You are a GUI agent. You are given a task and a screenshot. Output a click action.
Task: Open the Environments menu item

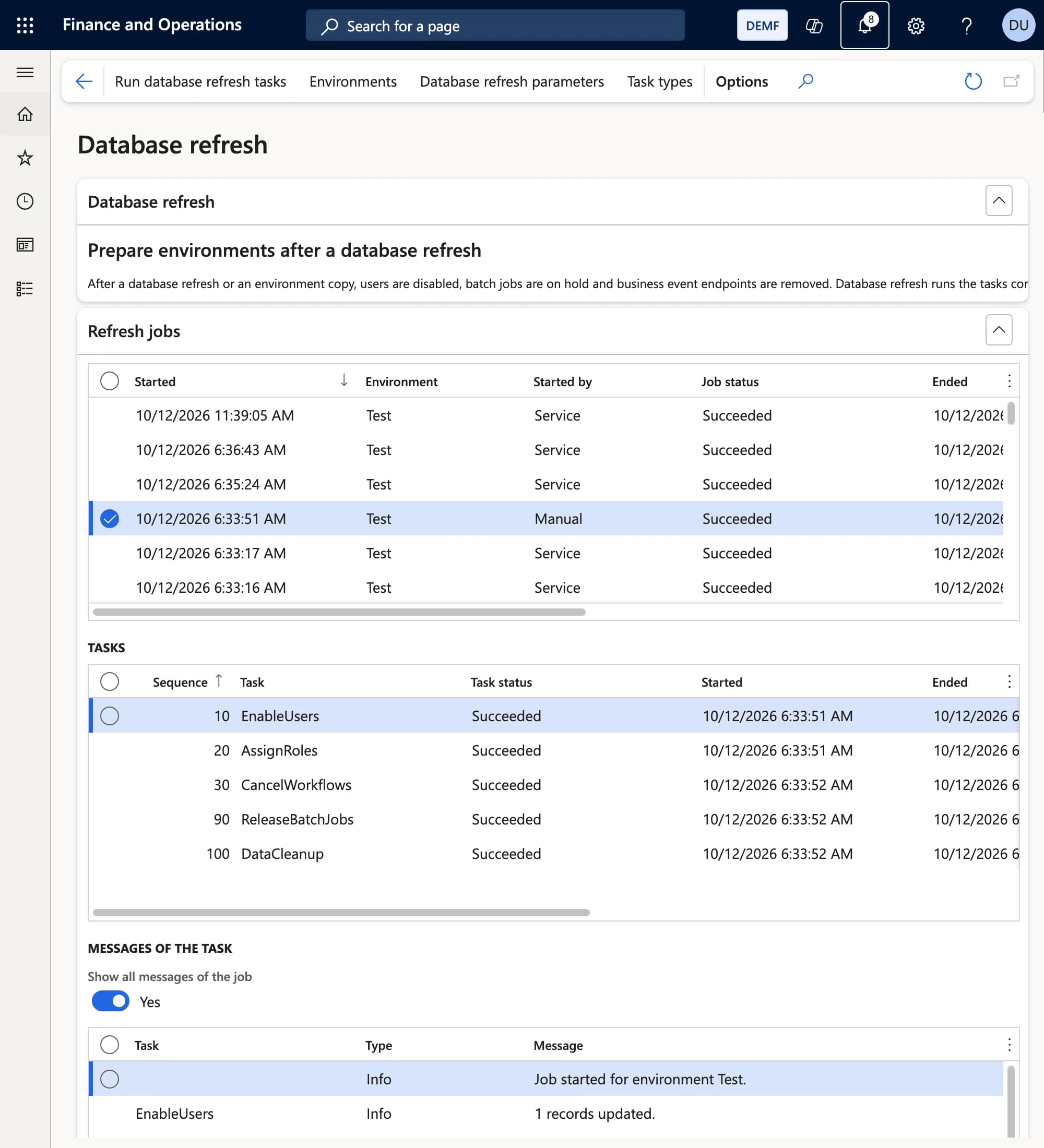[353, 81]
